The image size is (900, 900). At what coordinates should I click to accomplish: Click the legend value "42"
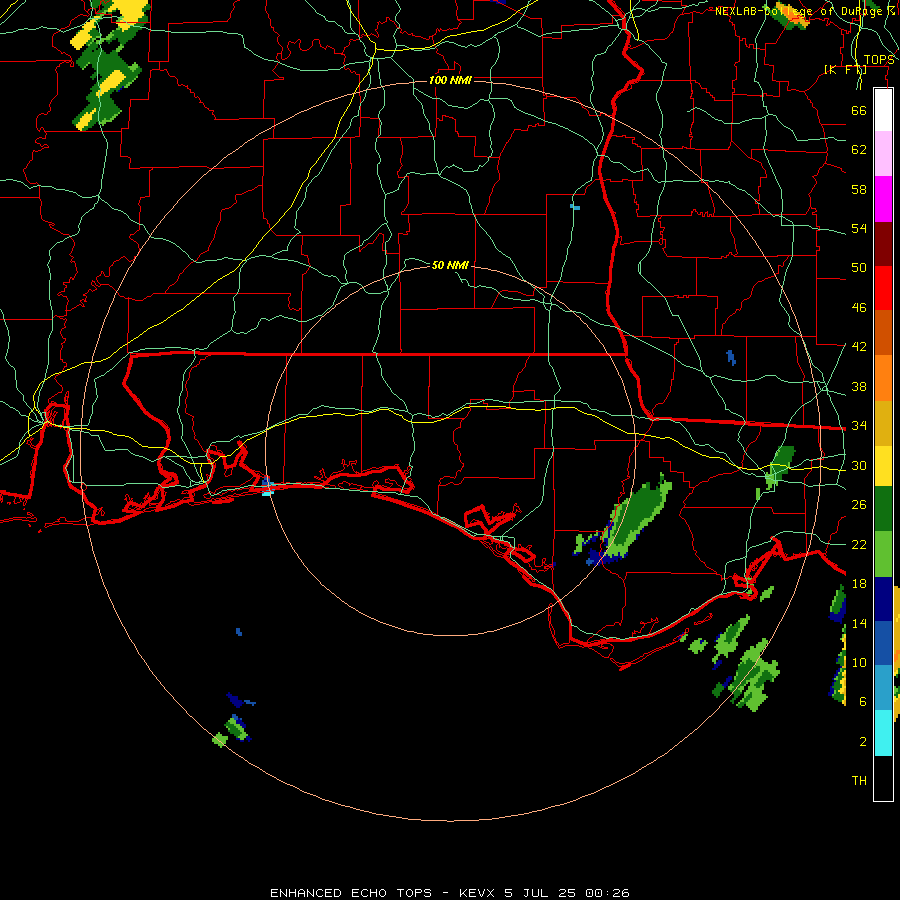(859, 347)
